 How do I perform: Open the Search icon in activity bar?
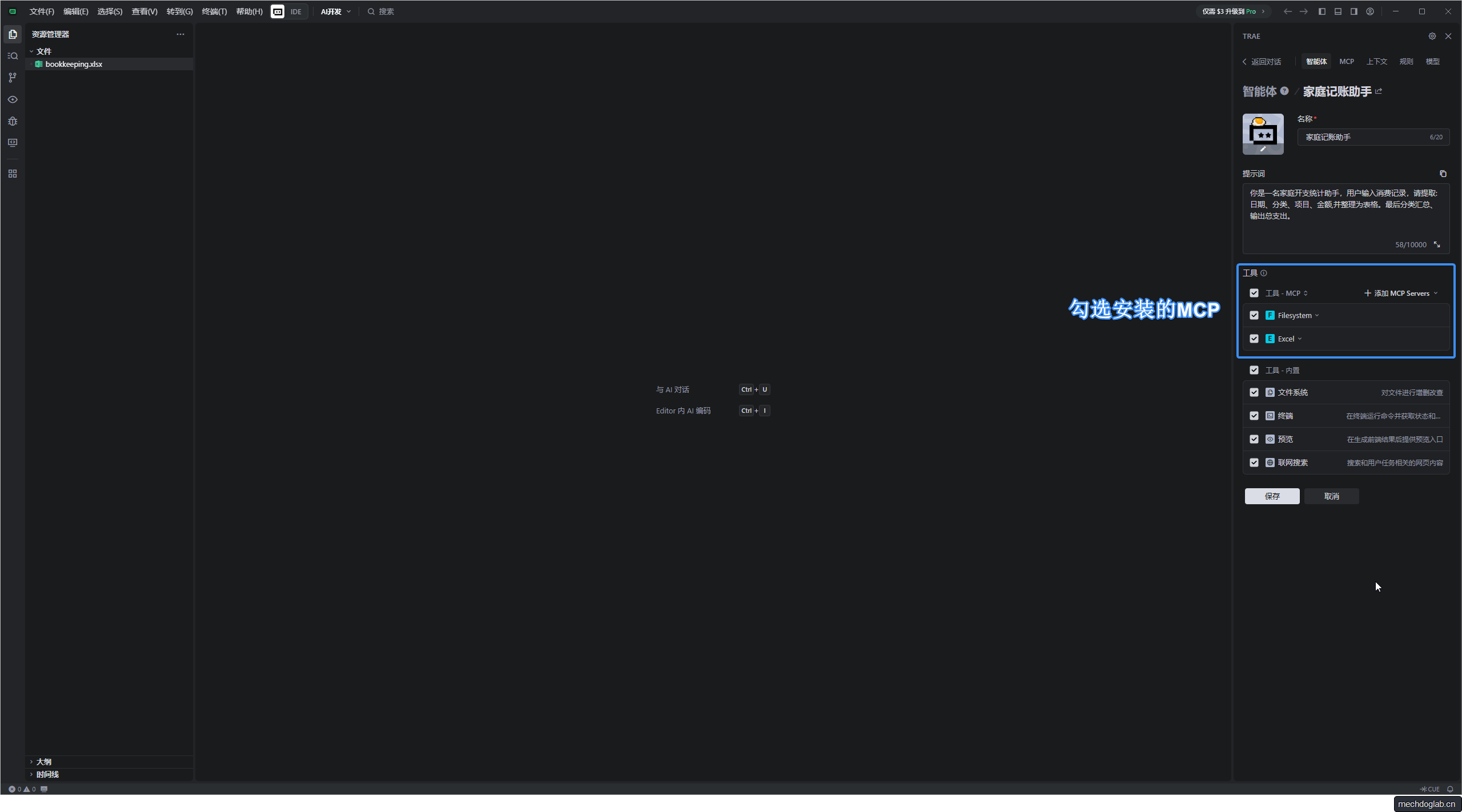click(x=13, y=56)
